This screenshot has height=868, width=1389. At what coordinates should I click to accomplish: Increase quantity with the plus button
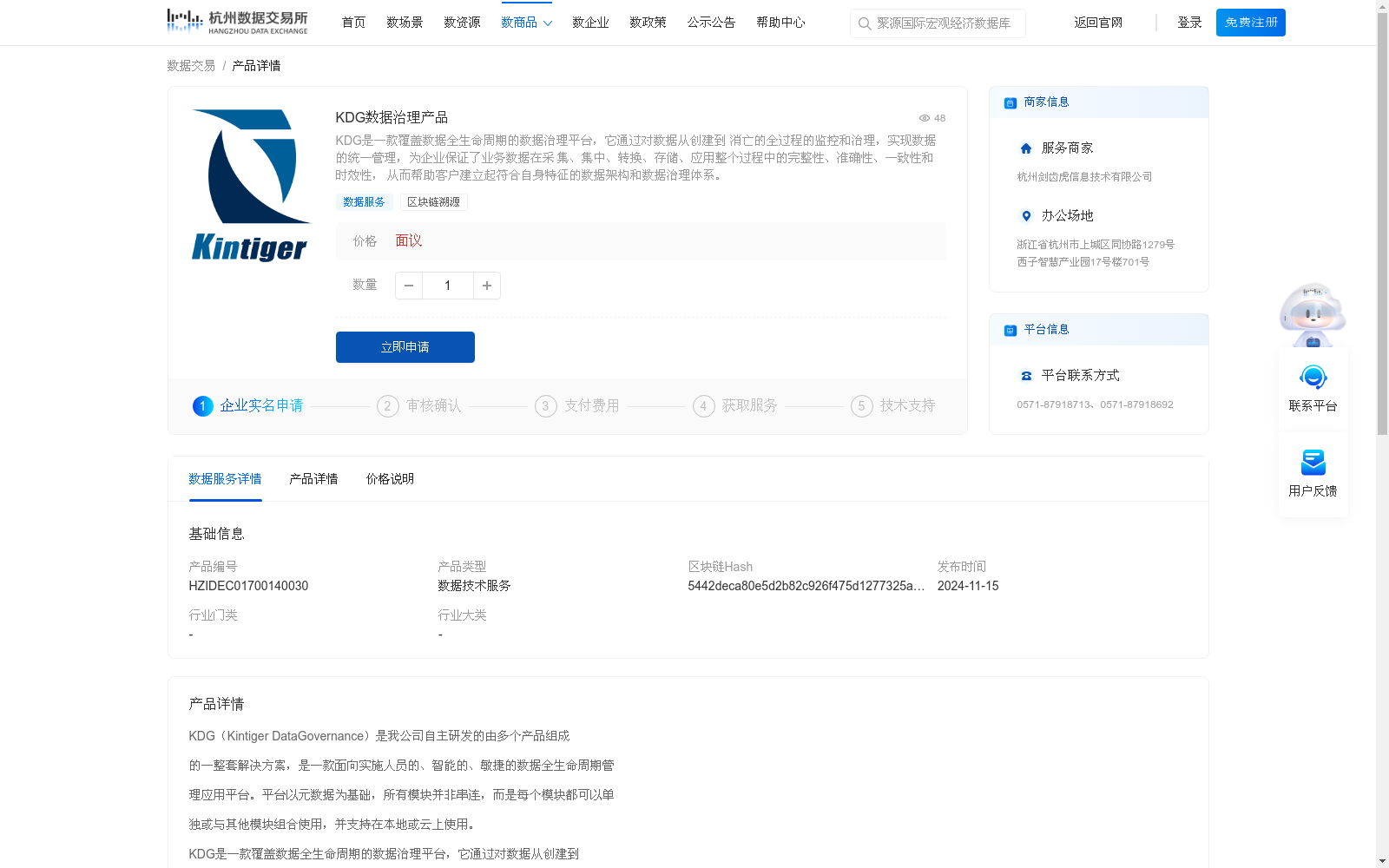487,286
